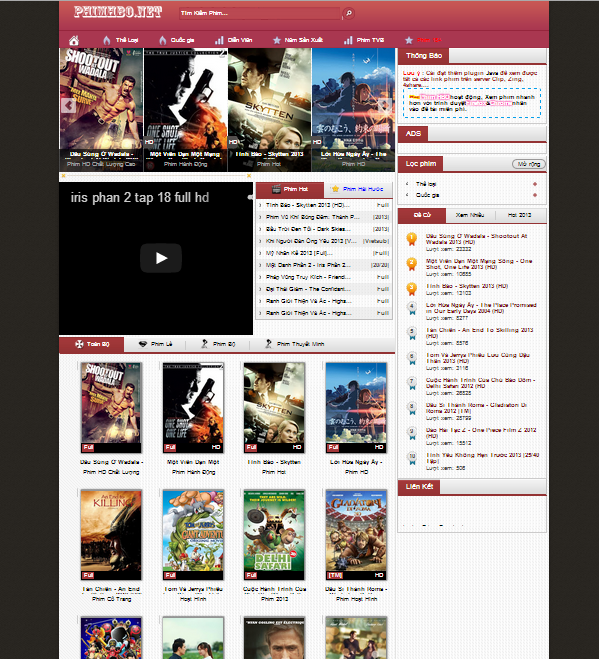
Task: Open the An End To Killing ranked title link
Action: click(x=479, y=333)
